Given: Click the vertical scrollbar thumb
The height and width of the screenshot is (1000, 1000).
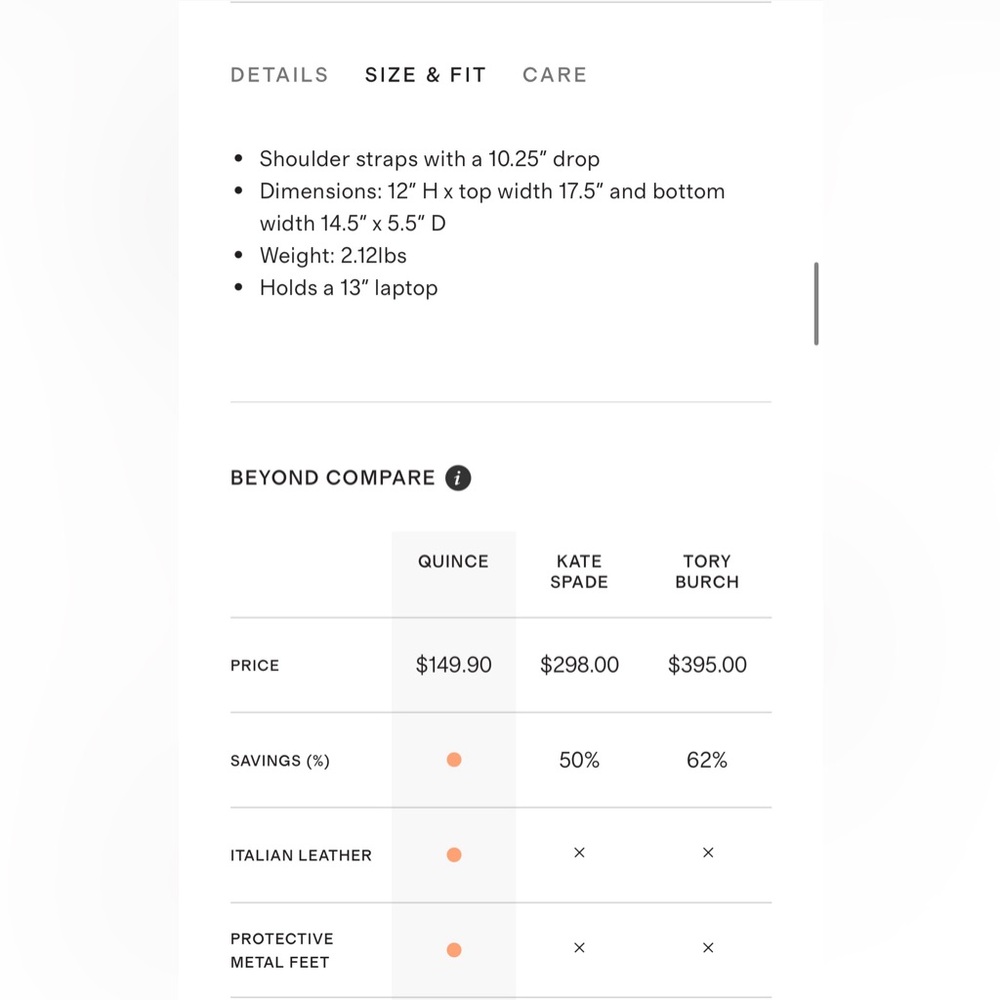Looking at the screenshot, I should 816,304.
